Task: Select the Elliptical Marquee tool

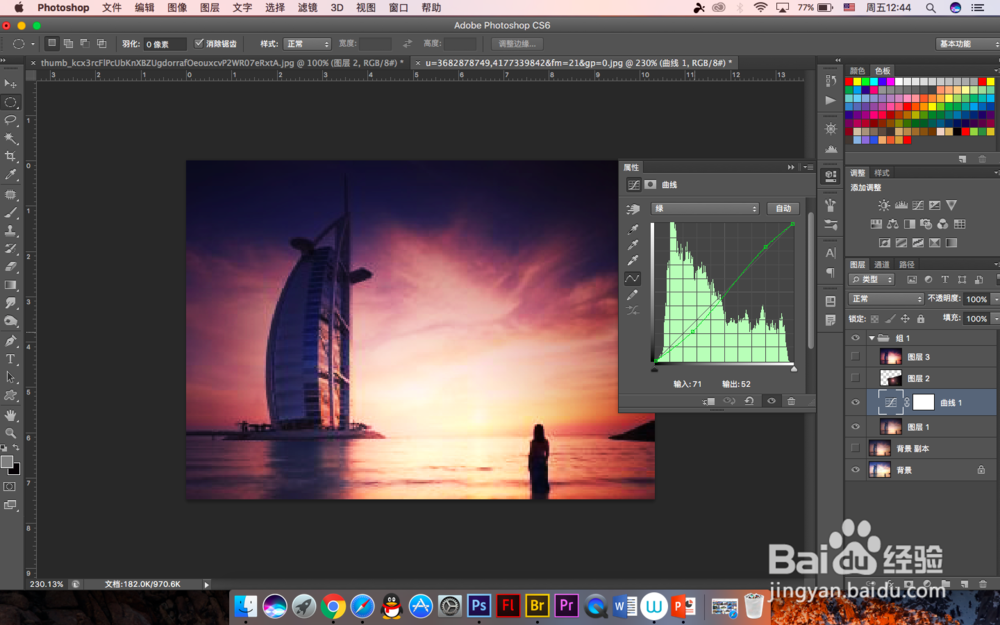Action: (x=11, y=102)
